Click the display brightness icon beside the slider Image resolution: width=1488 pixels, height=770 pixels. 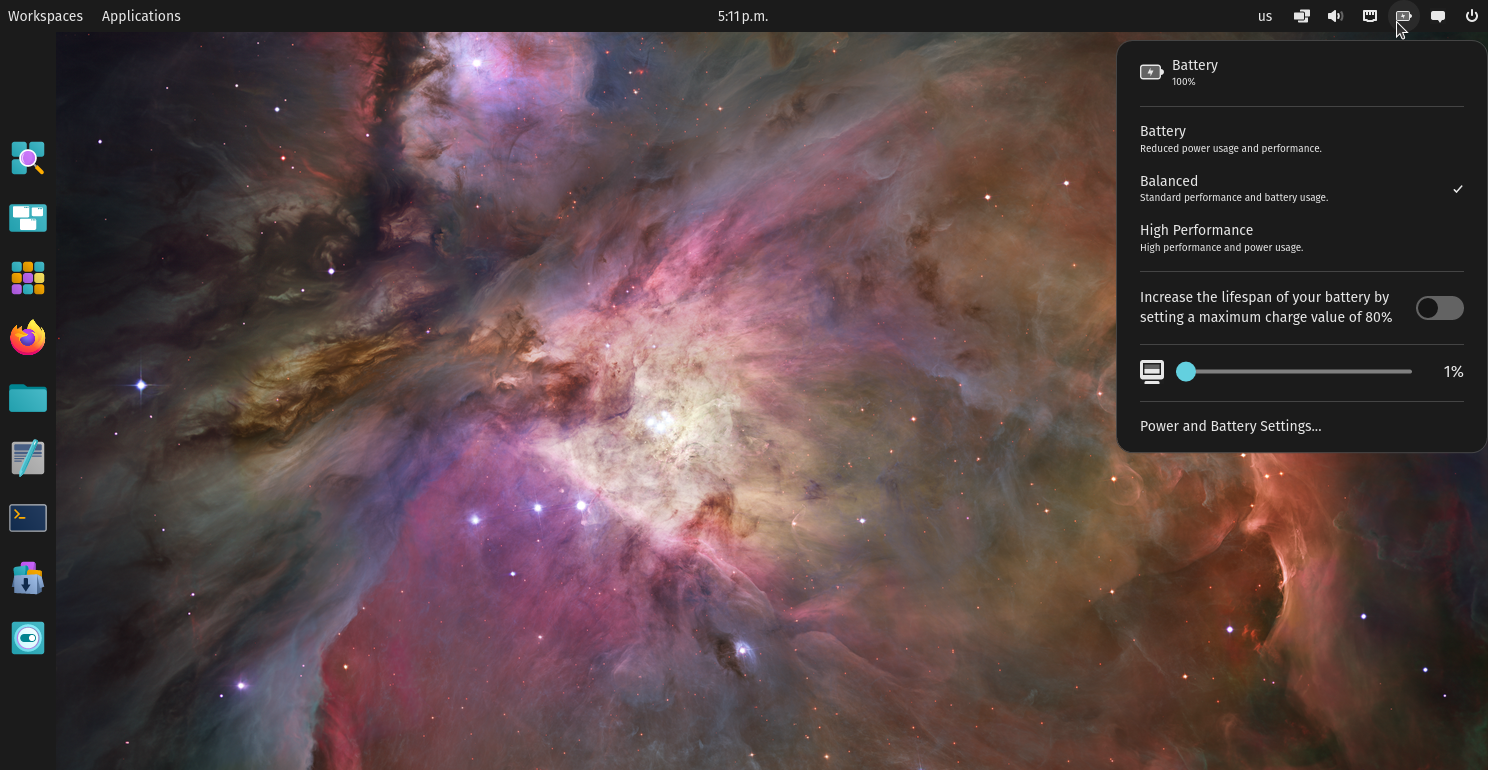1152,372
